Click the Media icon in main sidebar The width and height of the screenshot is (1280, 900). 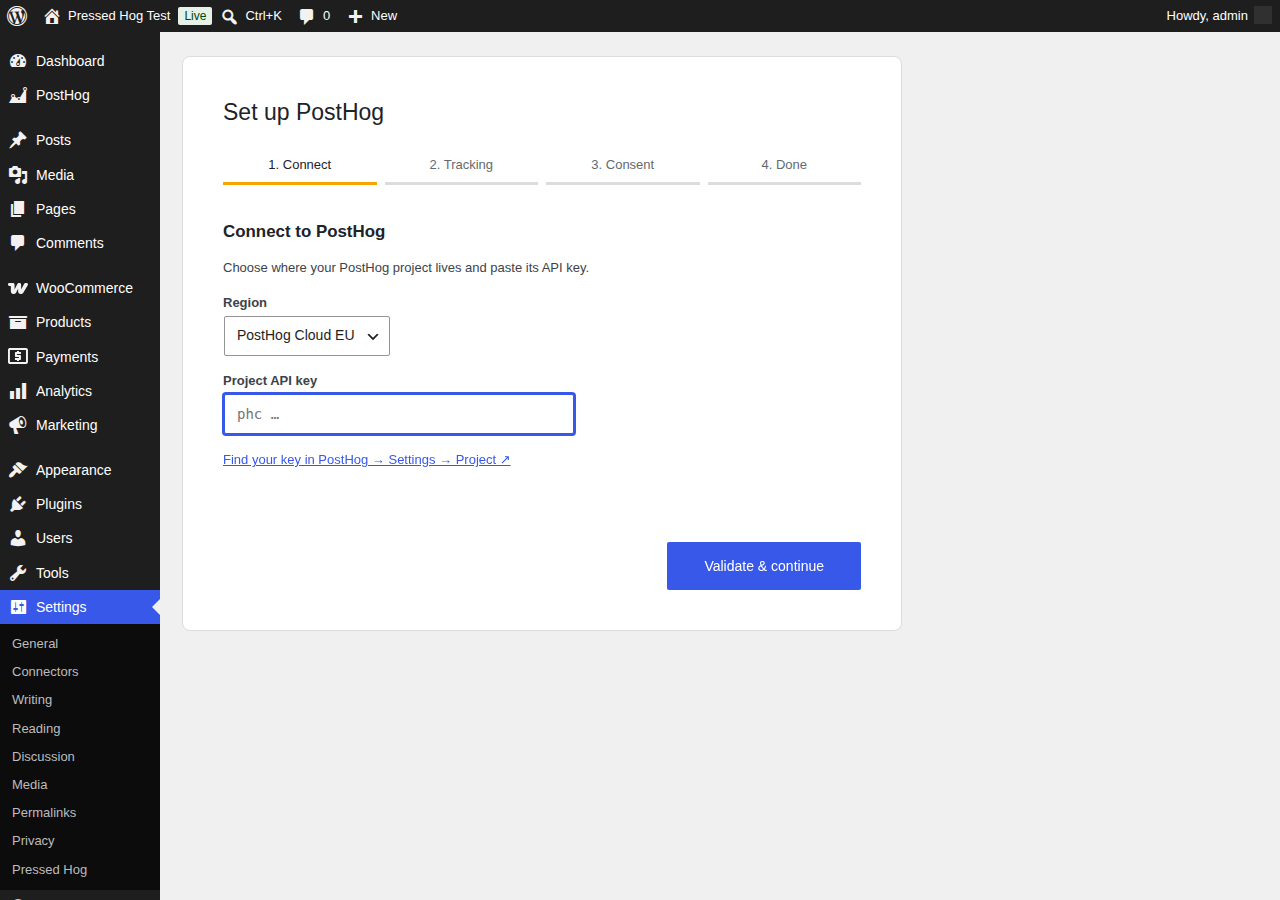18,175
